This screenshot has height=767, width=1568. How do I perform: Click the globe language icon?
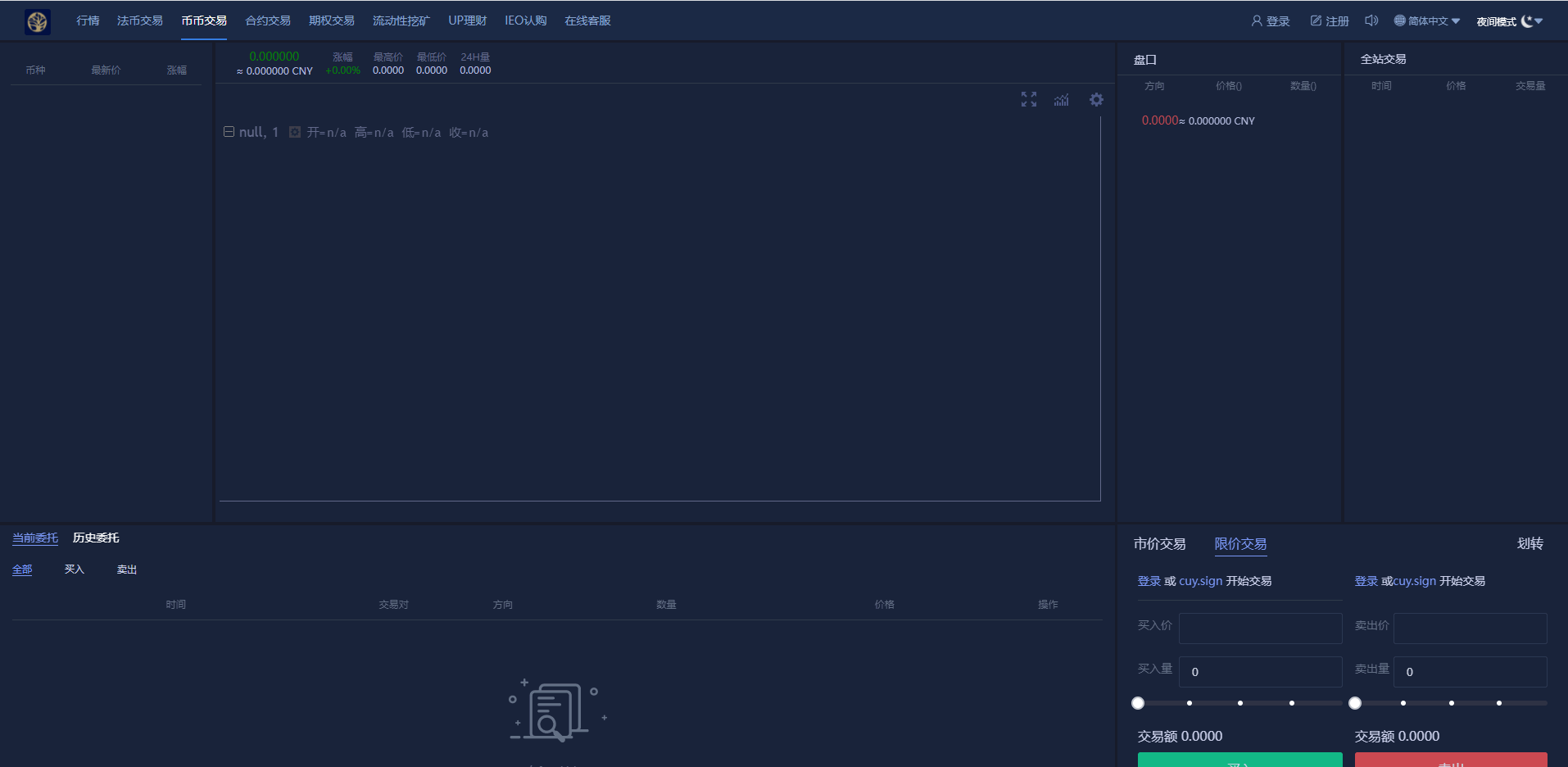(1400, 21)
